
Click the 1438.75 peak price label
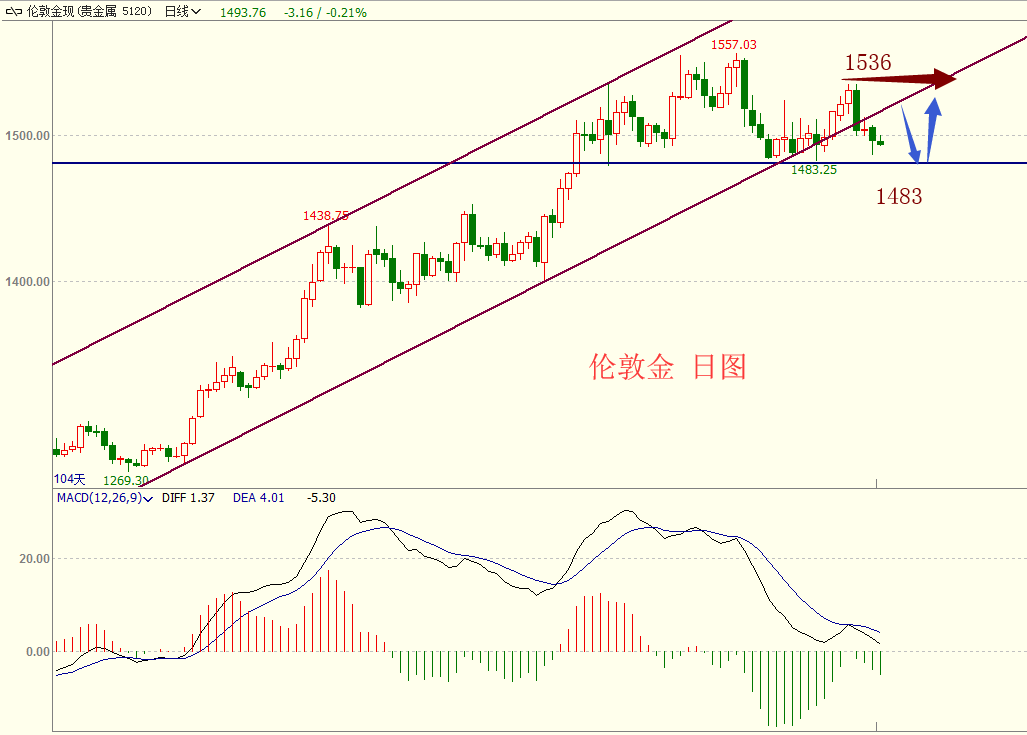pos(326,216)
